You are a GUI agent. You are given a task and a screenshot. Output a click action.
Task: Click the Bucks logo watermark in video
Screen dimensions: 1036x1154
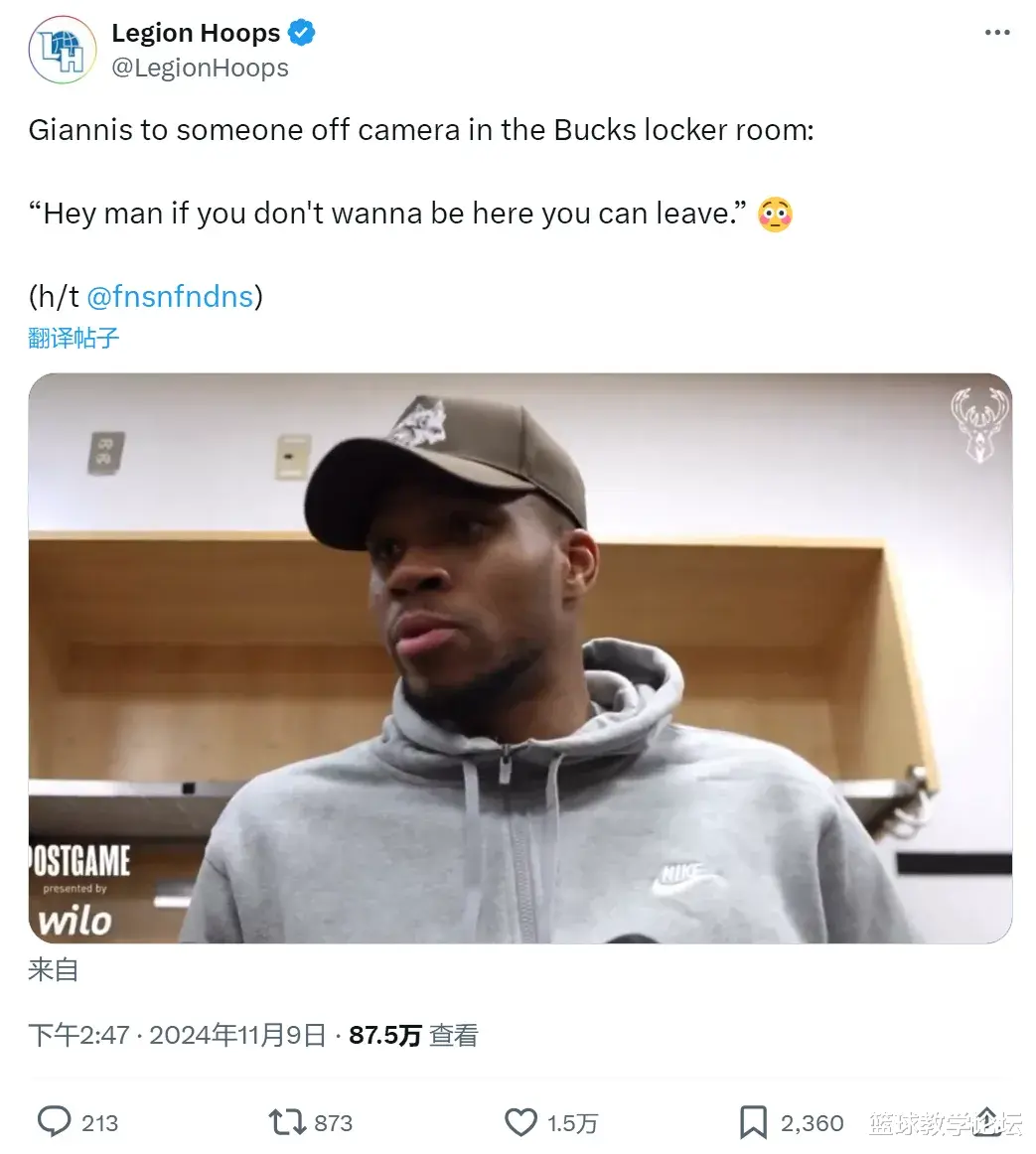(979, 426)
